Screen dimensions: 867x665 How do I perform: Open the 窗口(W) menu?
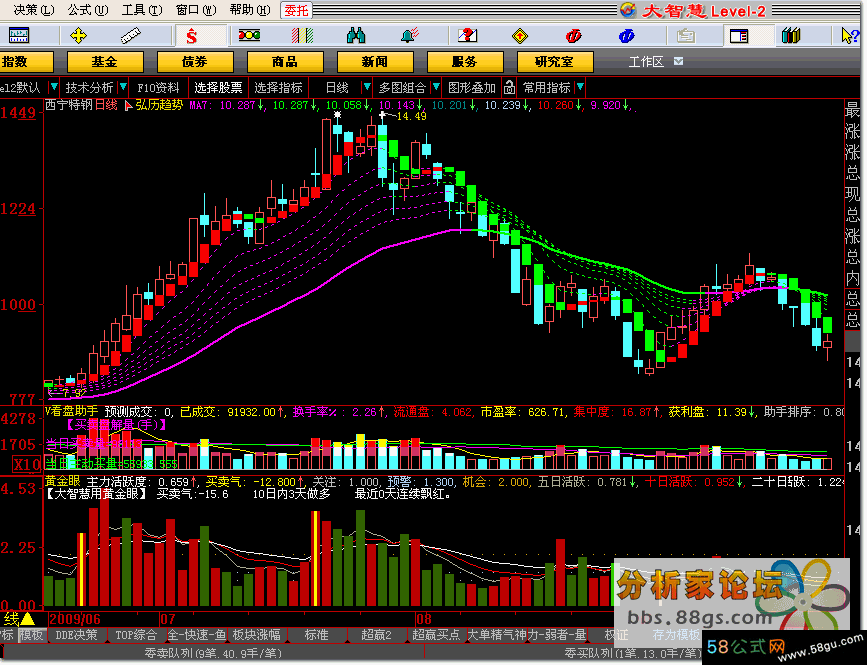pyautogui.click(x=196, y=9)
